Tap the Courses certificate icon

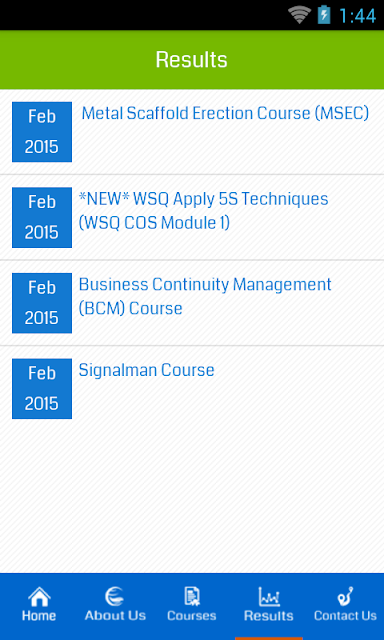[x=192, y=597]
